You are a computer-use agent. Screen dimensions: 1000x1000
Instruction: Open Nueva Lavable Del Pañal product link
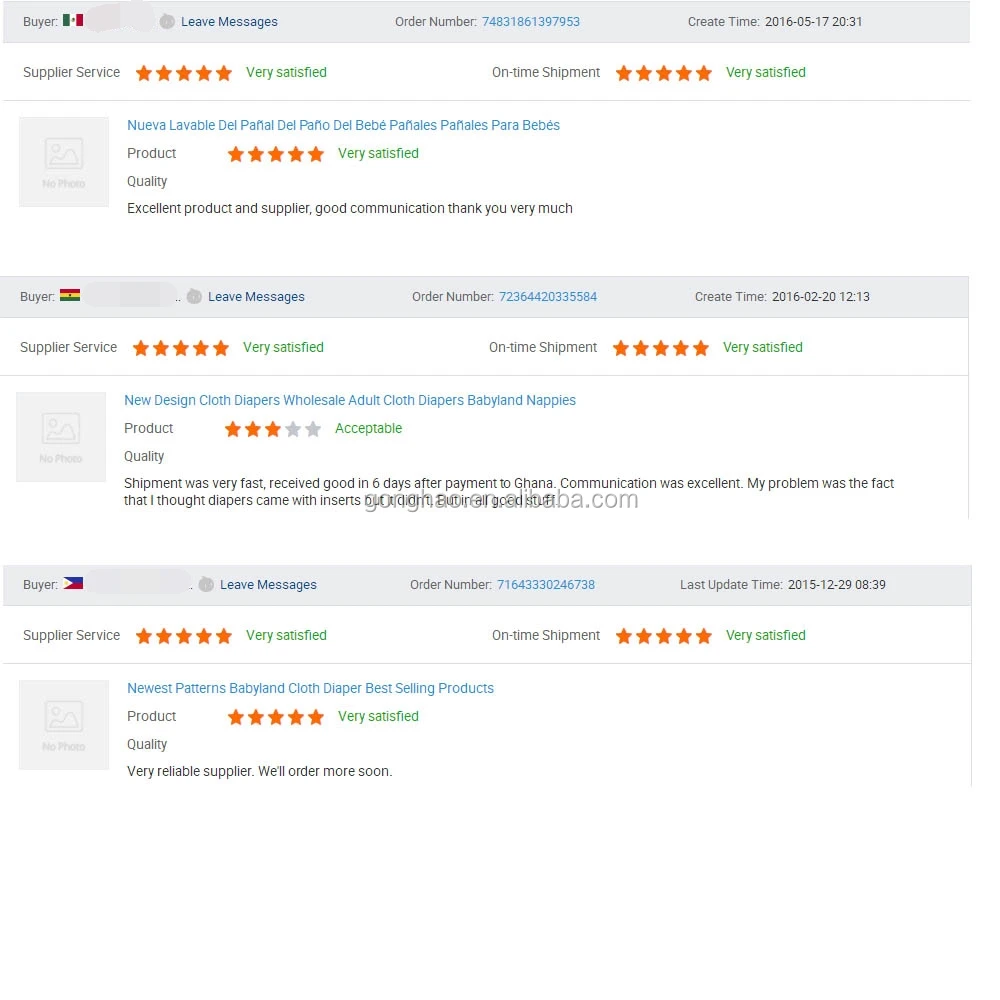343,125
